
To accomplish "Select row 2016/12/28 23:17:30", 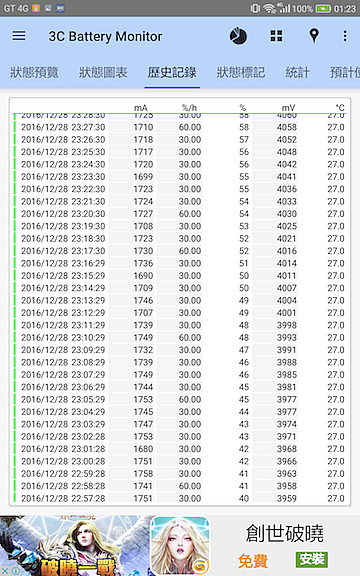I will pos(180,251).
